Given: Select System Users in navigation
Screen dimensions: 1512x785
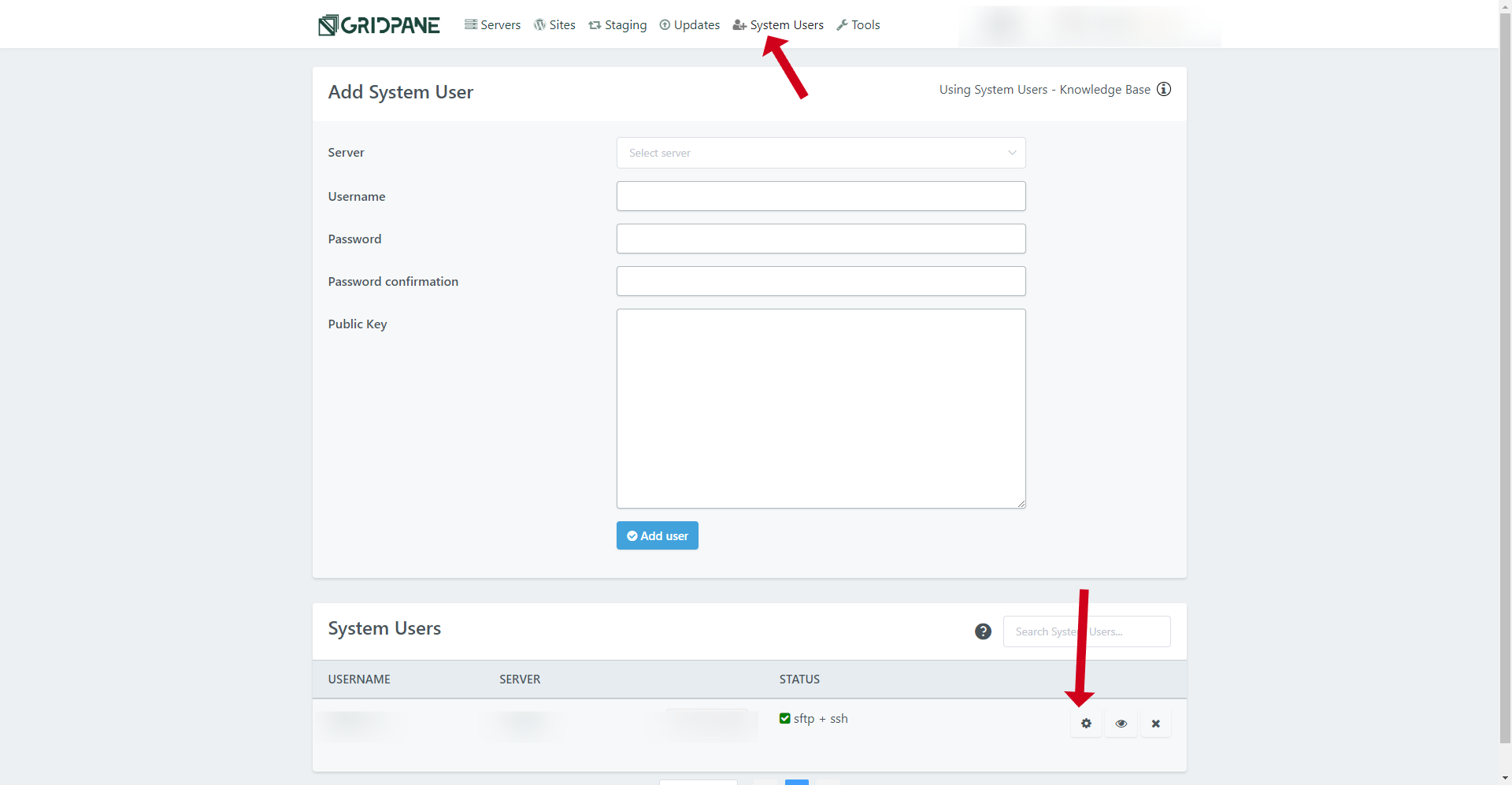Looking at the screenshot, I should point(778,25).
